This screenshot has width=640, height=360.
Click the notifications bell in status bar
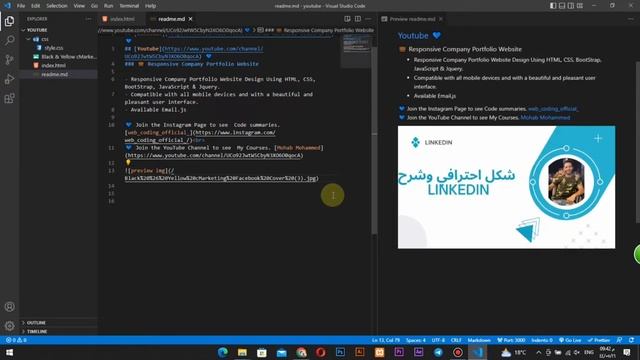(631, 340)
